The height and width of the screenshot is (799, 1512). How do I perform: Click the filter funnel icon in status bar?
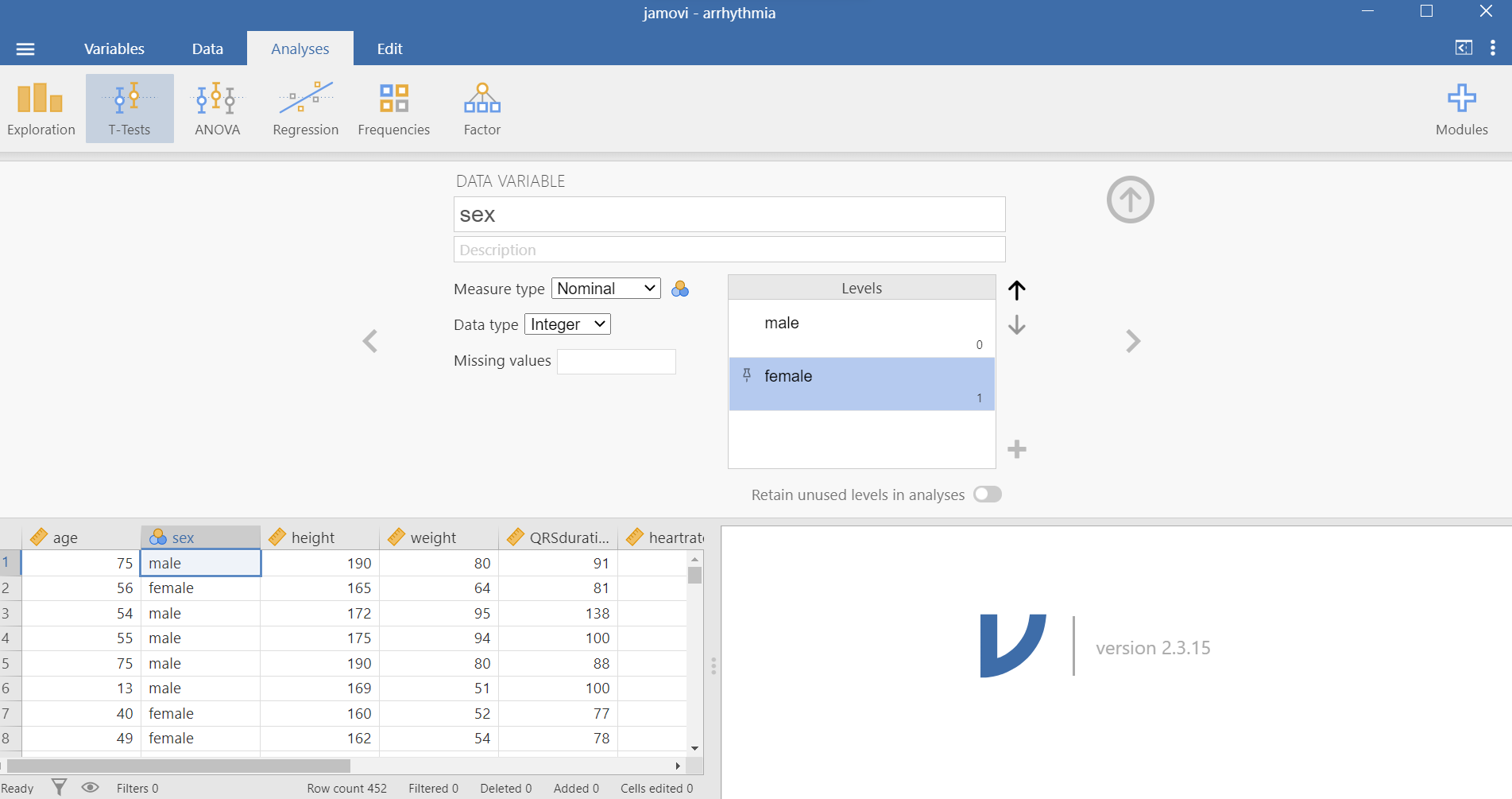(x=59, y=787)
